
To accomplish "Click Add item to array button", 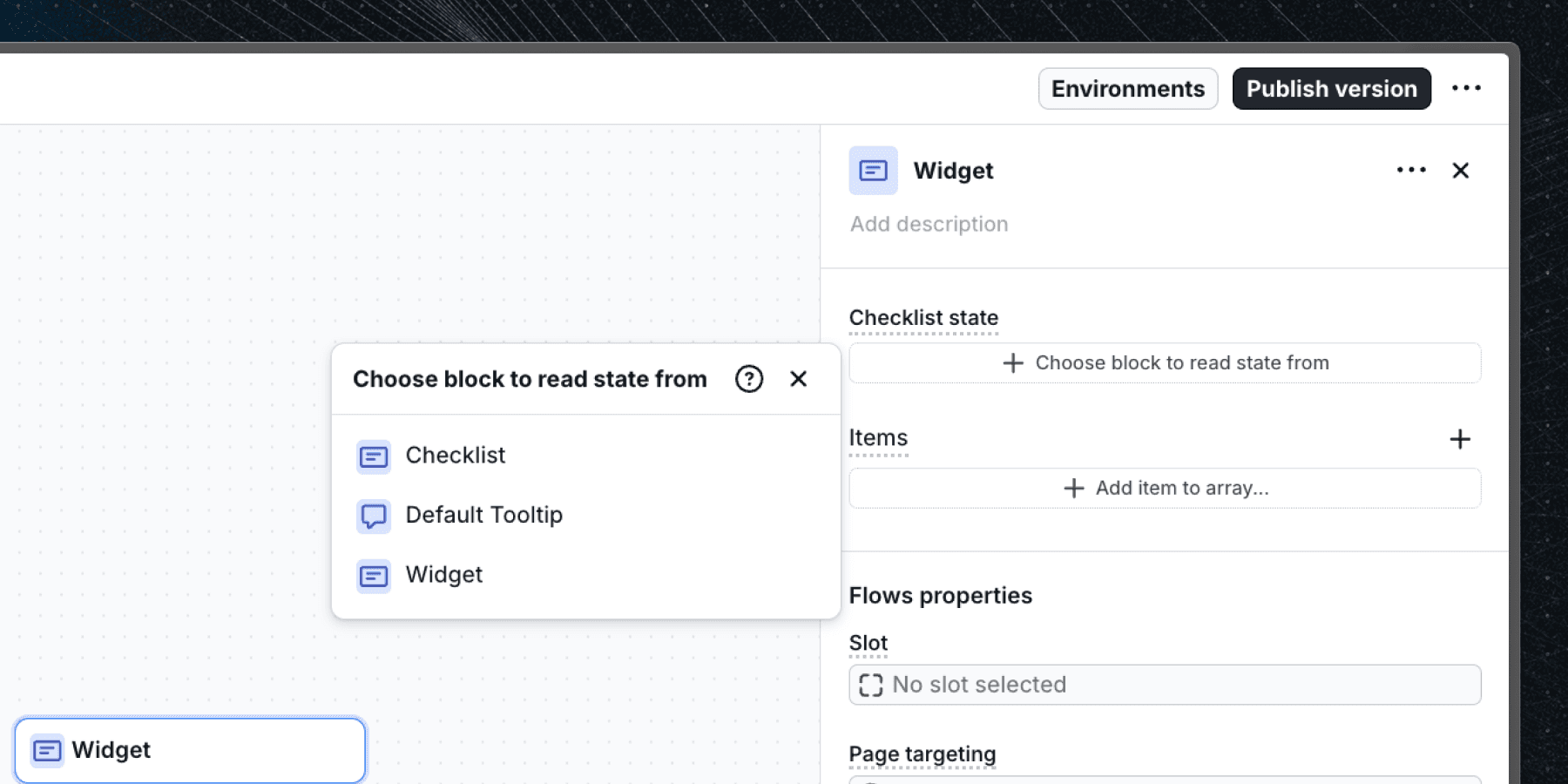I will tap(1165, 489).
